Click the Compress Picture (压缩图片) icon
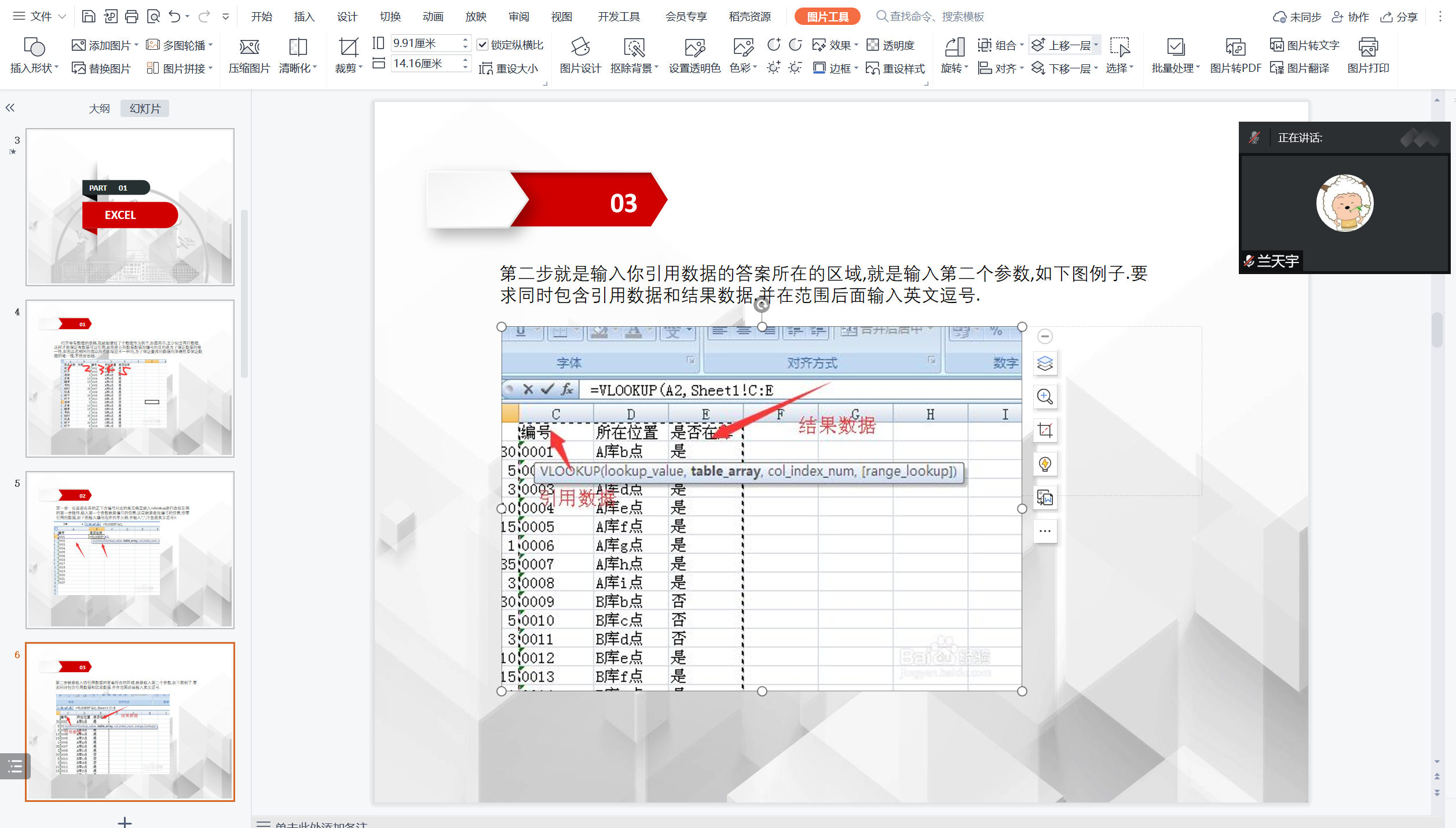Viewport: 1456px width, 828px height. click(249, 47)
